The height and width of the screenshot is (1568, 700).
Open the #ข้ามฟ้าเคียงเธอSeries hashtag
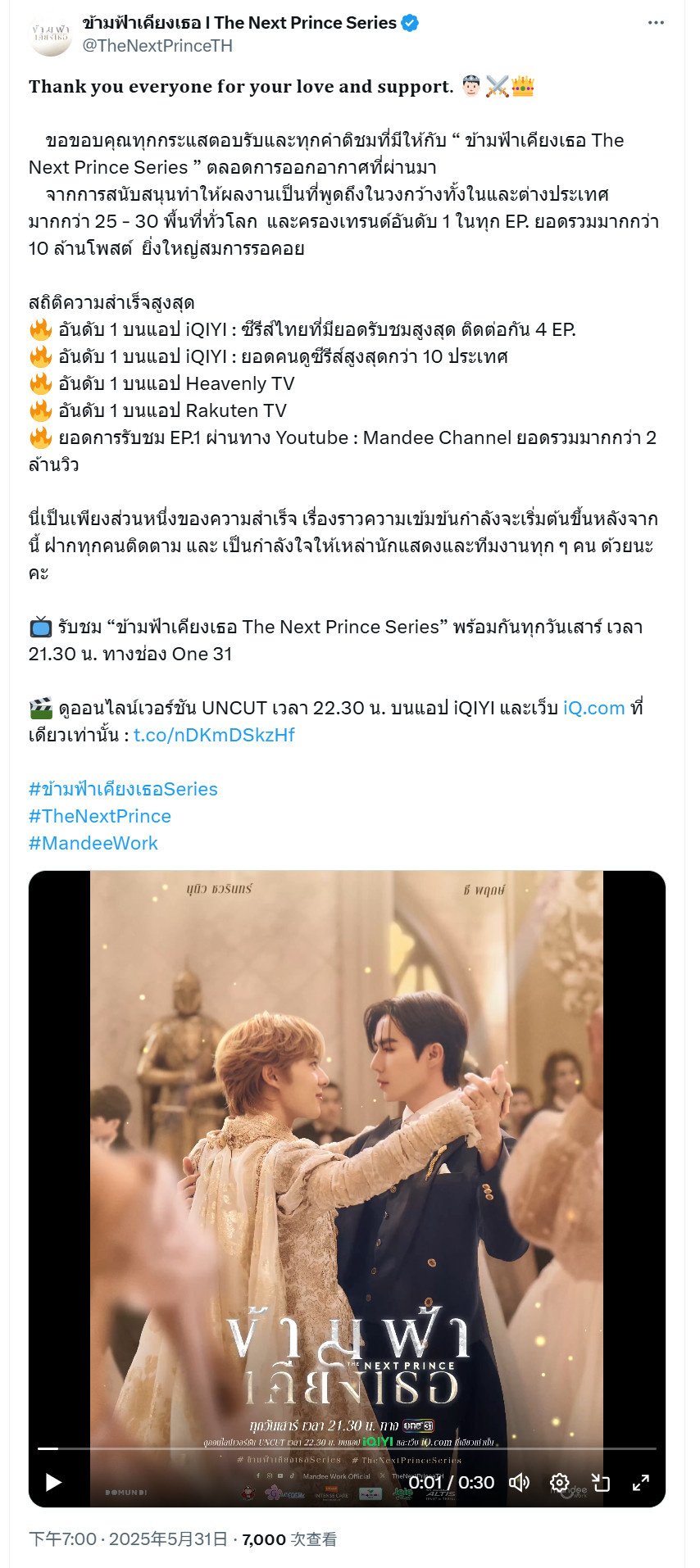pyautogui.click(x=123, y=789)
